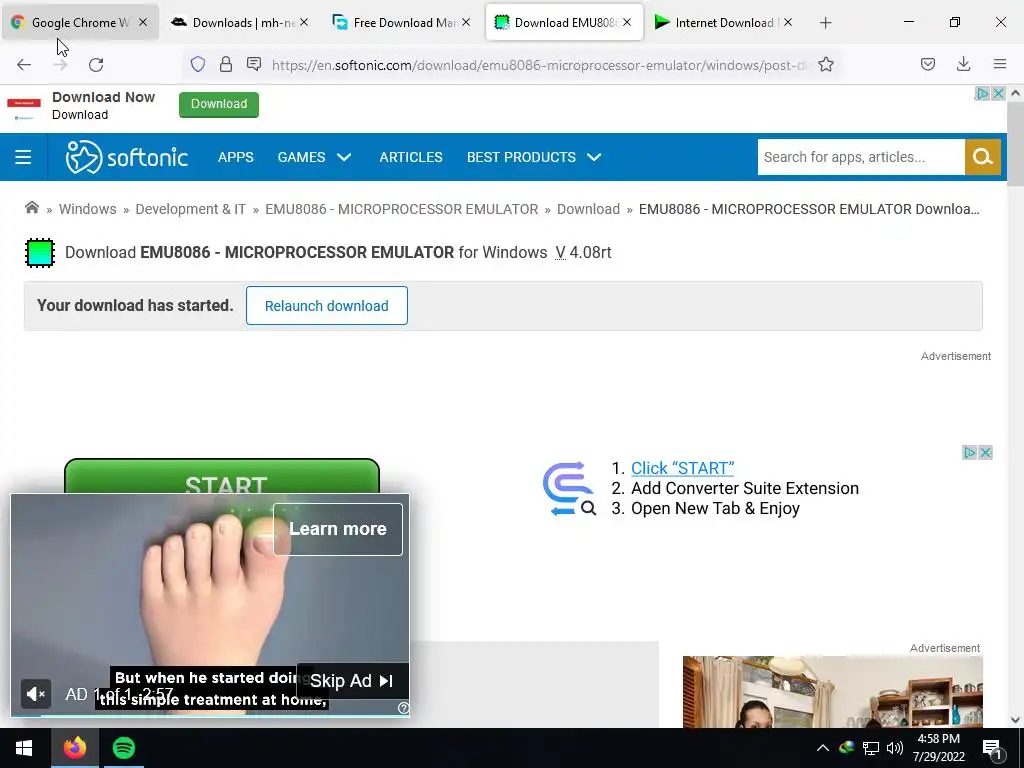The width and height of the screenshot is (1024, 768).
Task: Open Windows Start menu
Action: tap(24, 748)
